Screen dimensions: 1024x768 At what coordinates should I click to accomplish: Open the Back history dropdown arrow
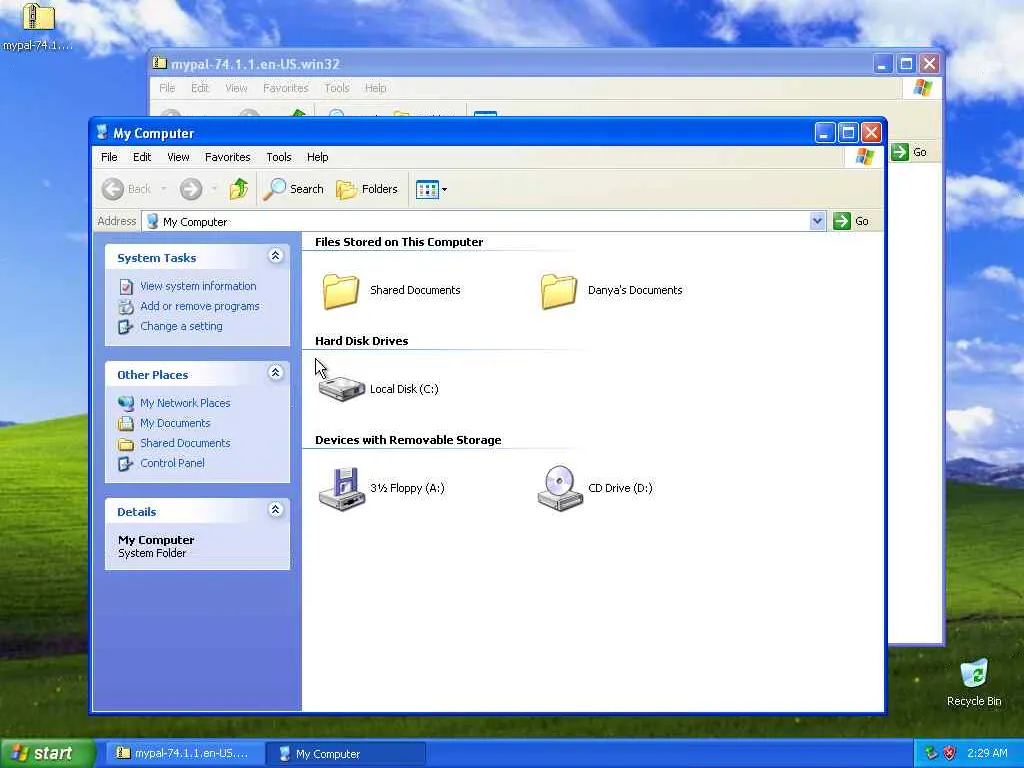click(x=163, y=189)
